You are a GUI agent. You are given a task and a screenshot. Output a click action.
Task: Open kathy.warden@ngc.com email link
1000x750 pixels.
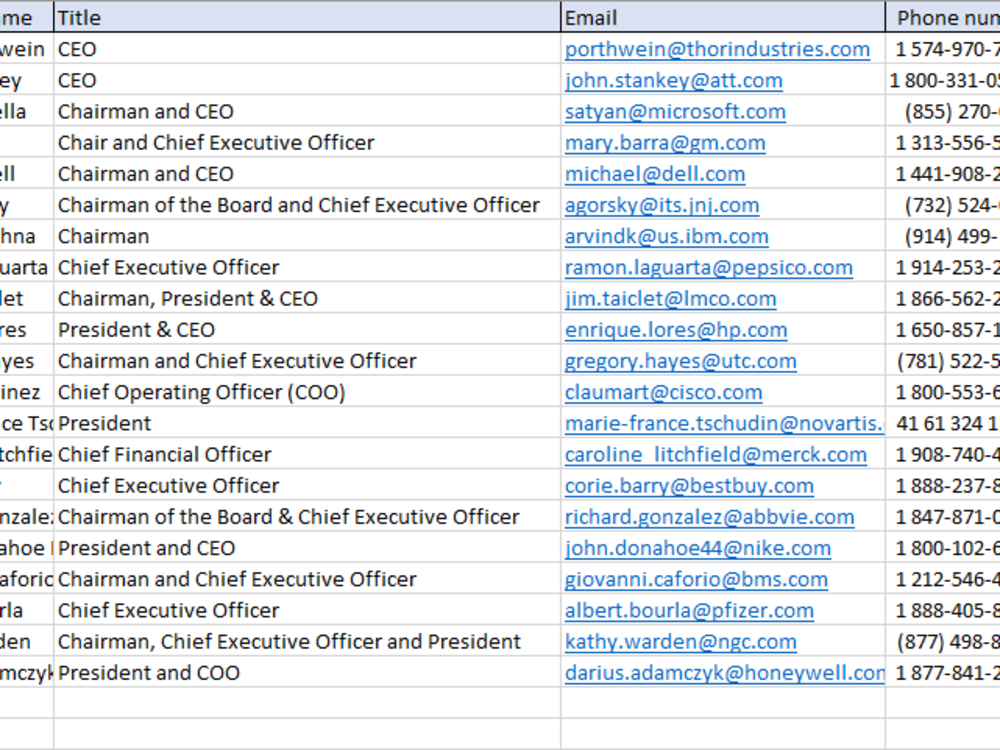[680, 643]
